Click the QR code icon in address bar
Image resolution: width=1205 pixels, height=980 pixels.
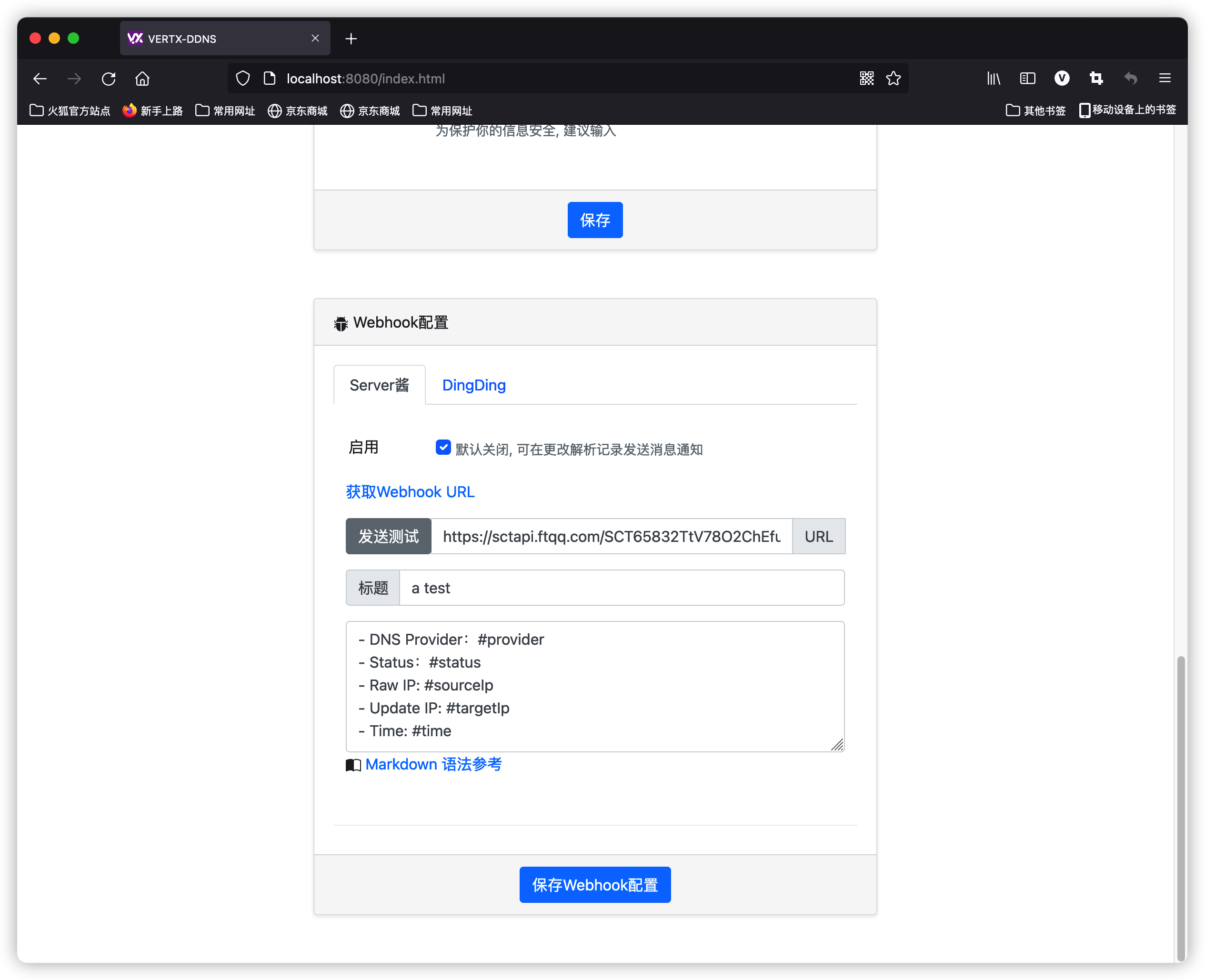coord(866,79)
